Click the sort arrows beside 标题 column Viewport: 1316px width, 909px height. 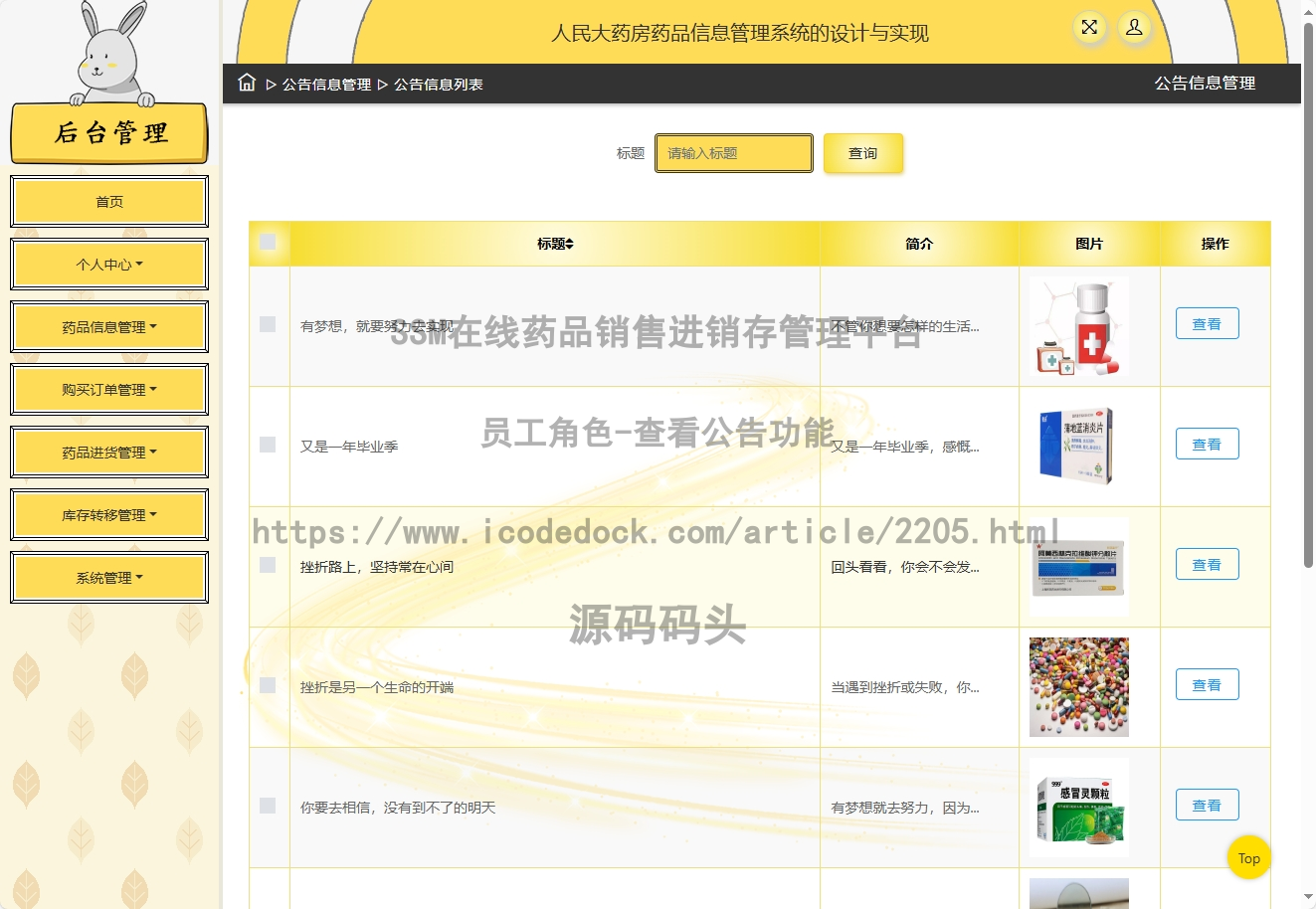click(x=570, y=244)
